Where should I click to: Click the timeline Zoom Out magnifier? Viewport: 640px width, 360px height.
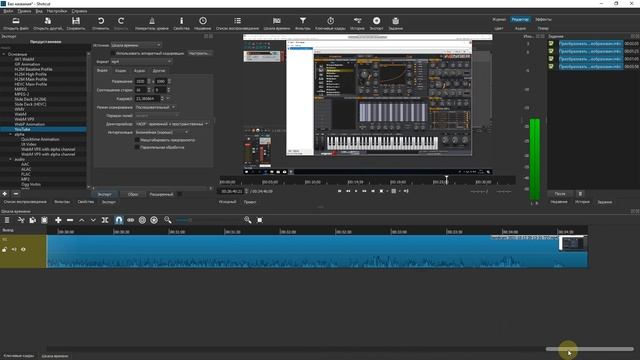coord(167,220)
